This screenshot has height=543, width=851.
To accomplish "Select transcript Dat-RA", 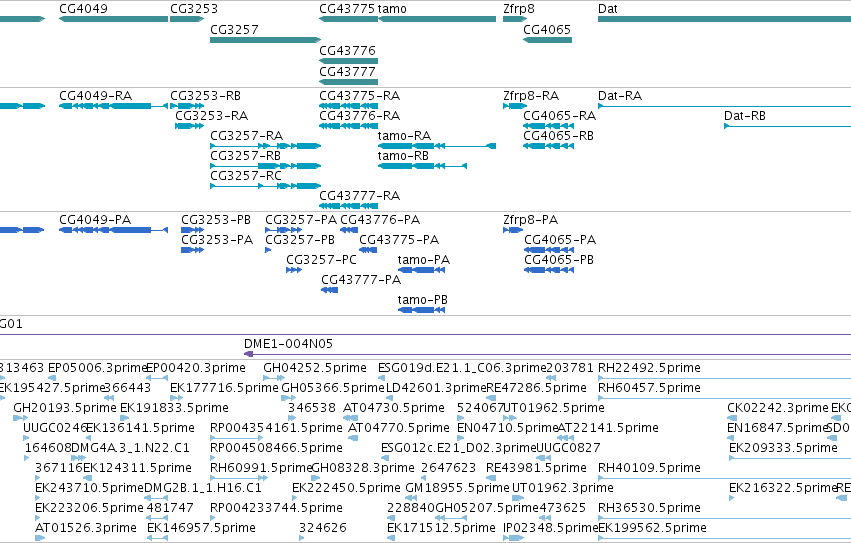I will click(725, 106).
